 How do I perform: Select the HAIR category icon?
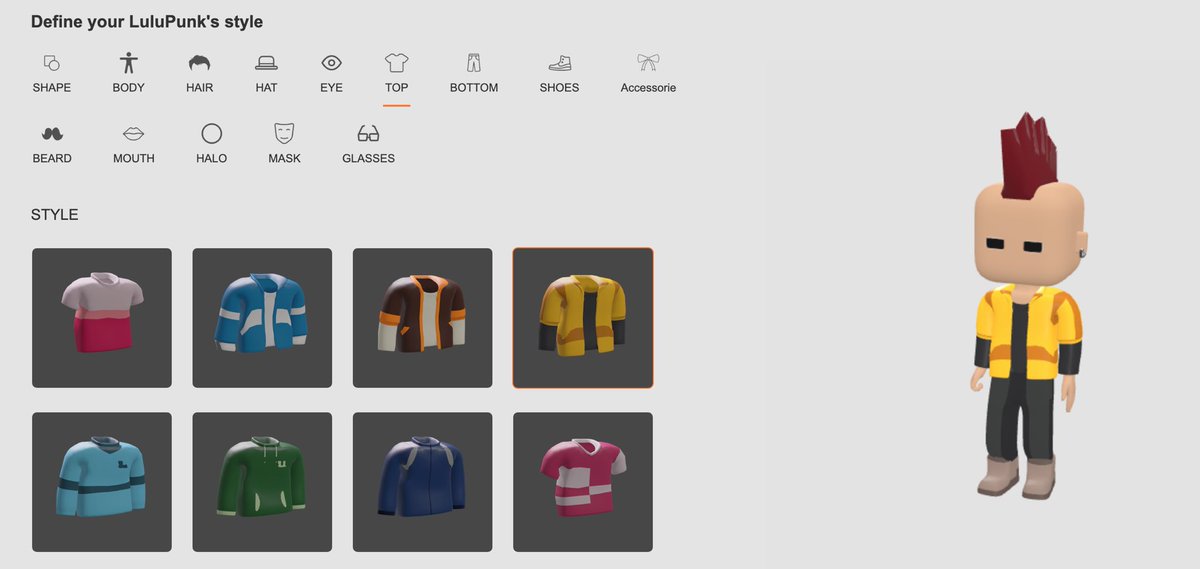[200, 63]
